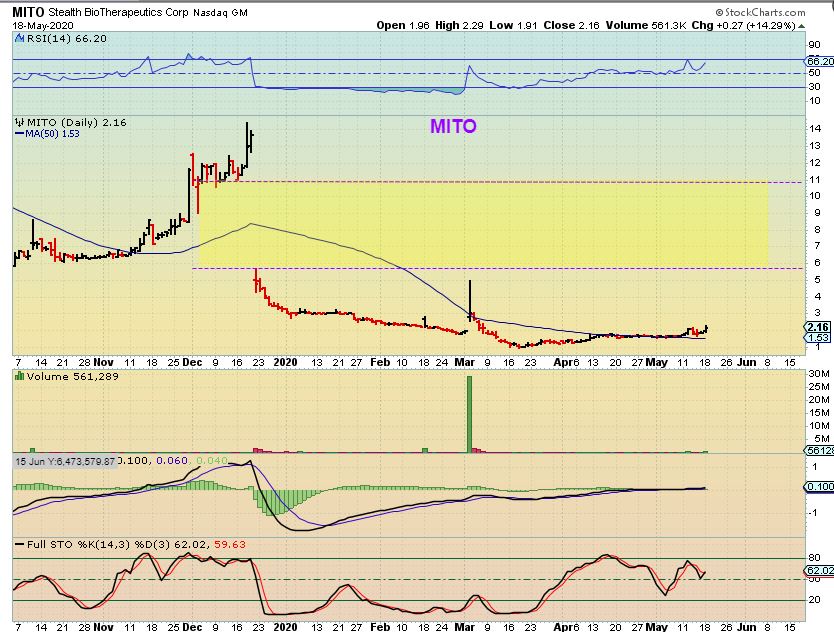Screen dimensions: 834x632
Task: Click the tall green March volume bar
Action: click(470, 414)
